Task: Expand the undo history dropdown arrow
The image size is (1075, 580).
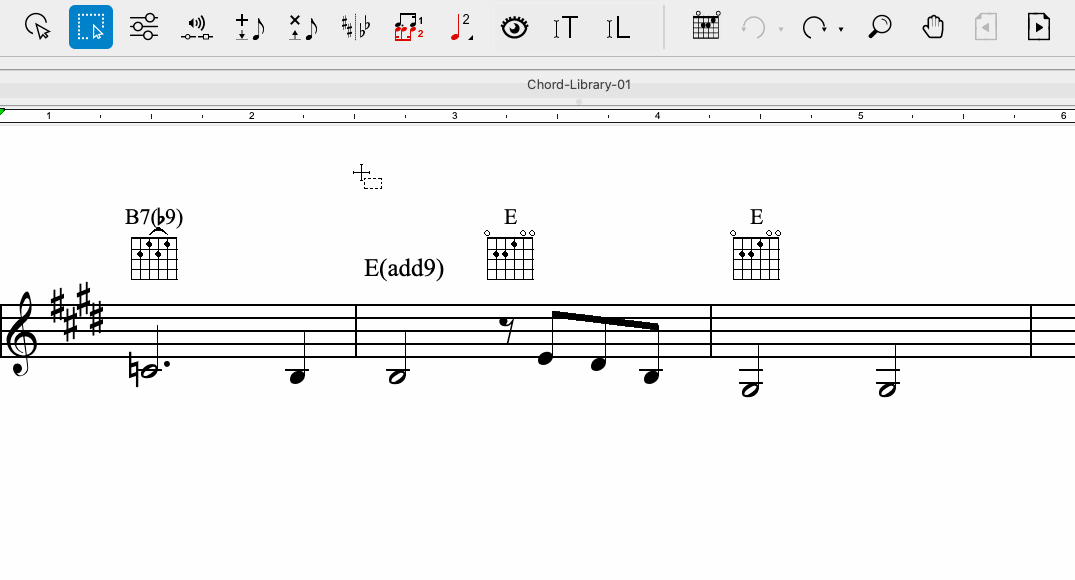Action: [781, 29]
